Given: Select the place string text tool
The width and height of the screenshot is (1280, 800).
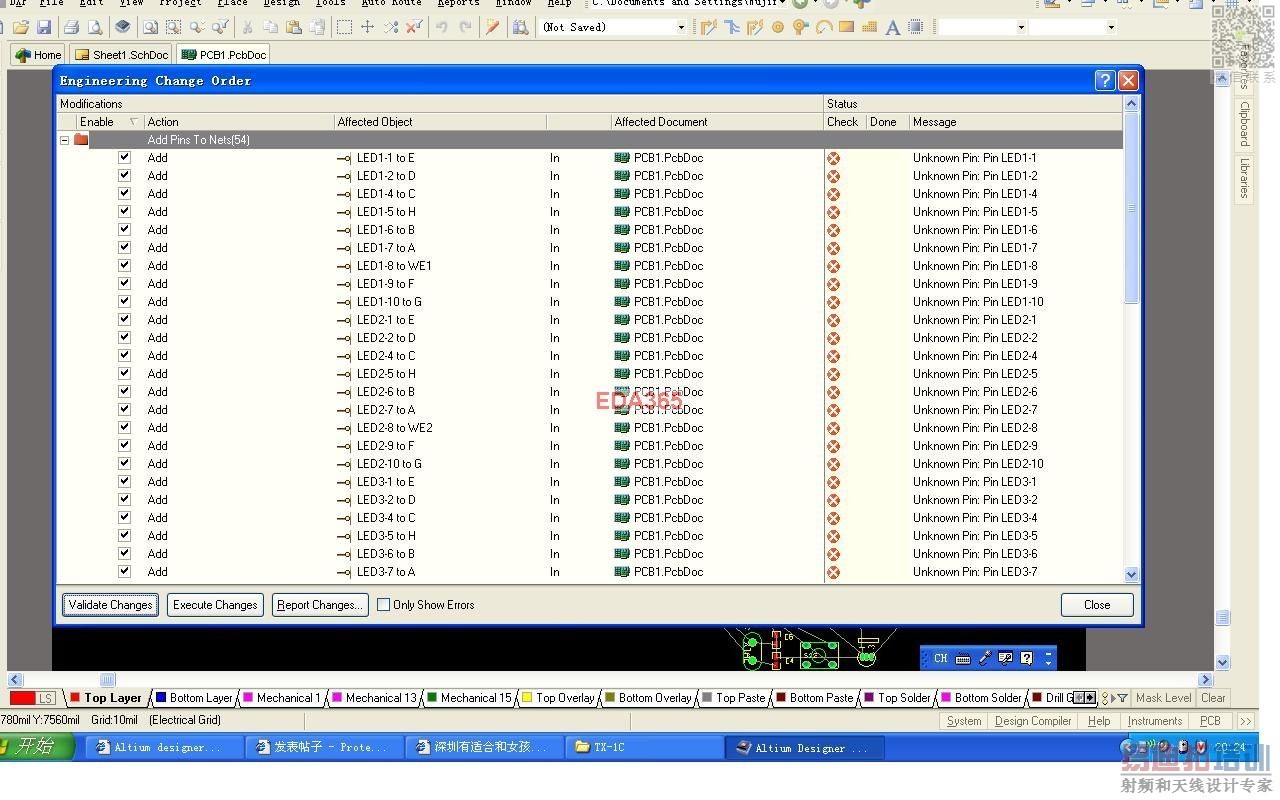Looking at the screenshot, I should [x=892, y=27].
